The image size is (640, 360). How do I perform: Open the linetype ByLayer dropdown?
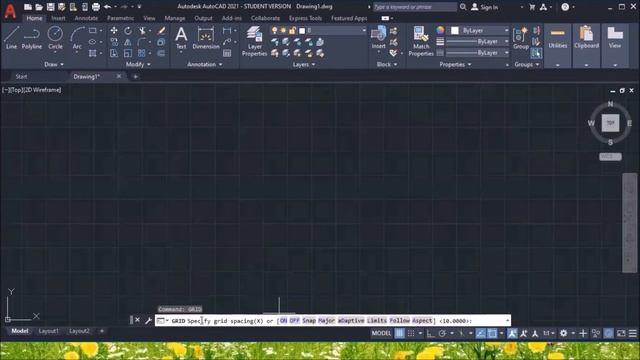pos(478,53)
